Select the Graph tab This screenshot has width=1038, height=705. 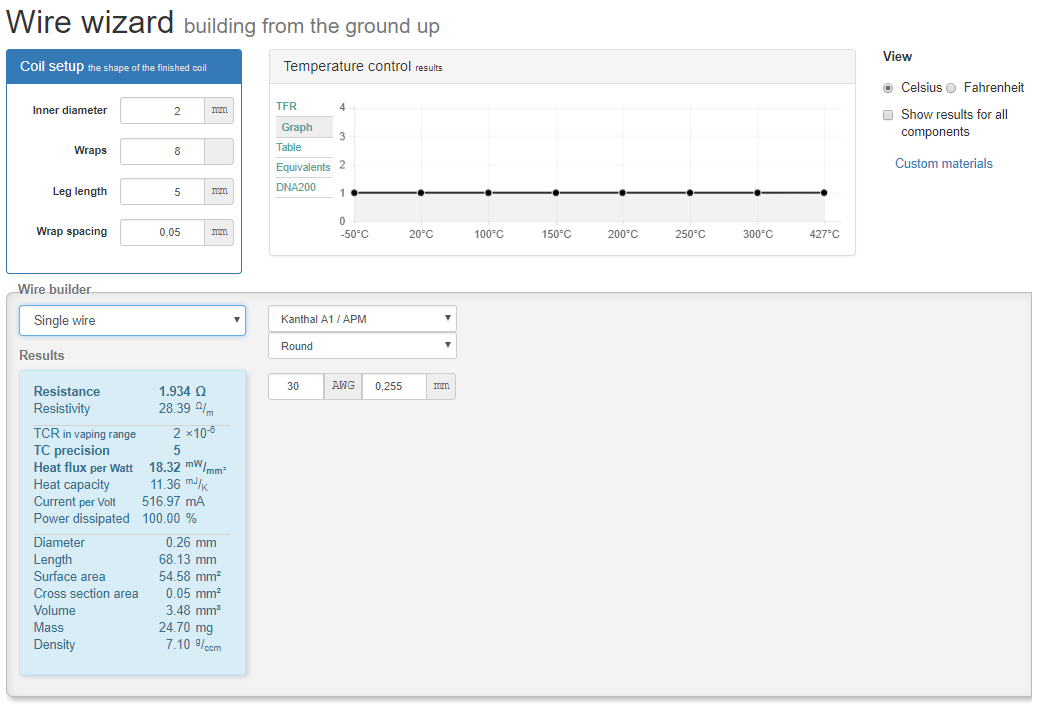pyautogui.click(x=297, y=127)
